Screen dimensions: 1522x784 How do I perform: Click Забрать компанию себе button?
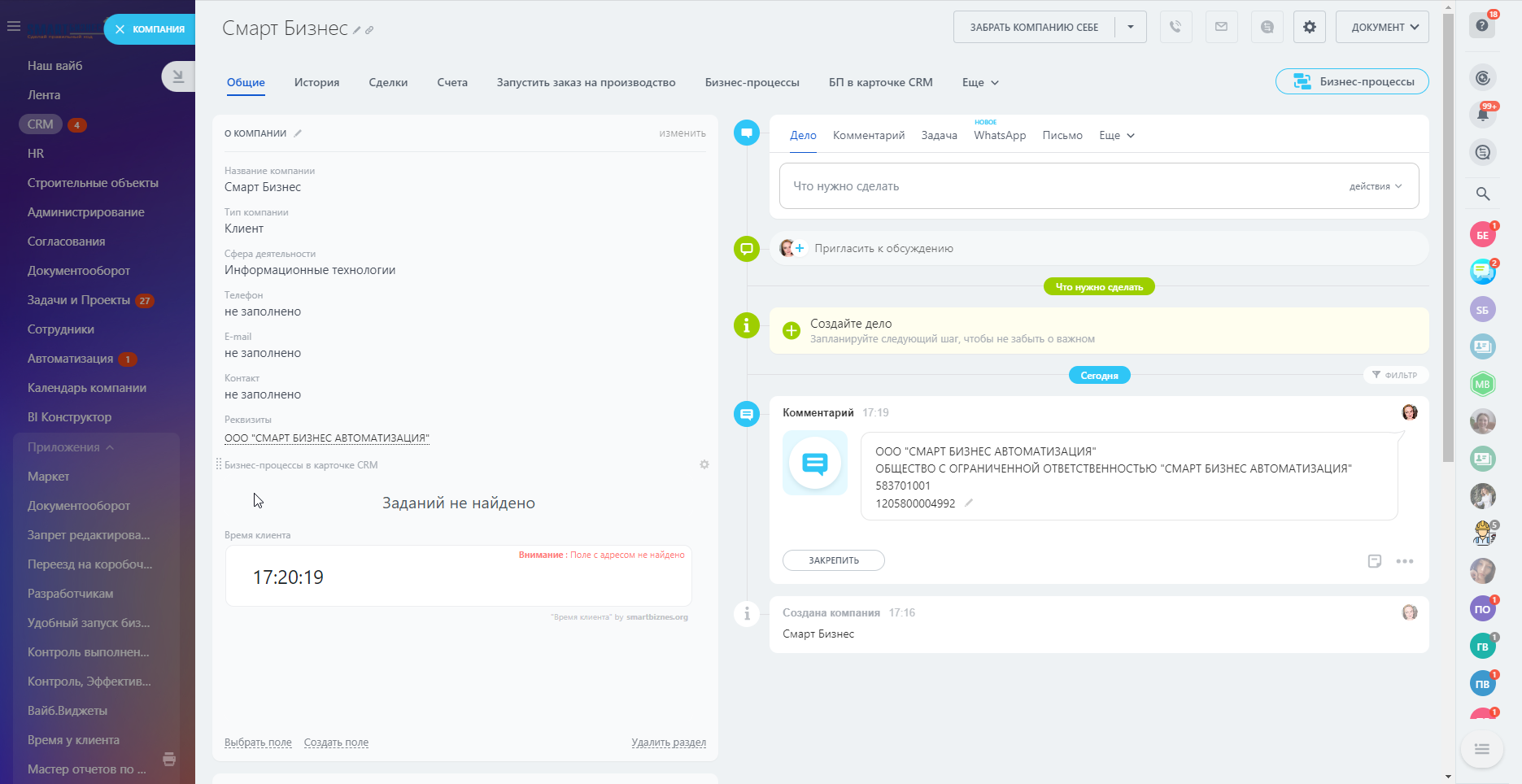coord(1034,27)
